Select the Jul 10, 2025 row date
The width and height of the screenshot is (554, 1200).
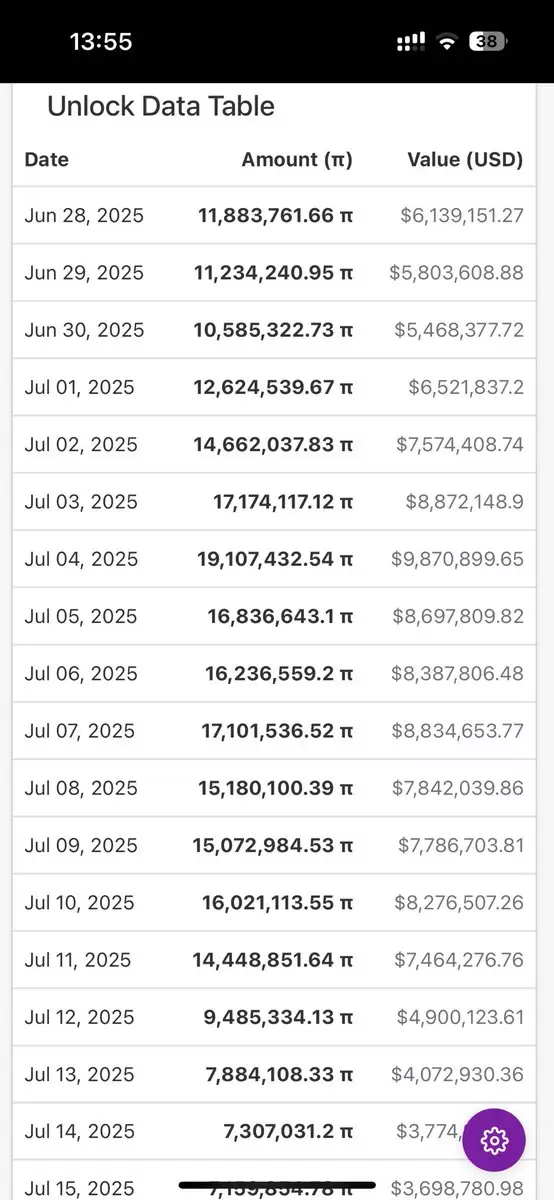pos(79,902)
